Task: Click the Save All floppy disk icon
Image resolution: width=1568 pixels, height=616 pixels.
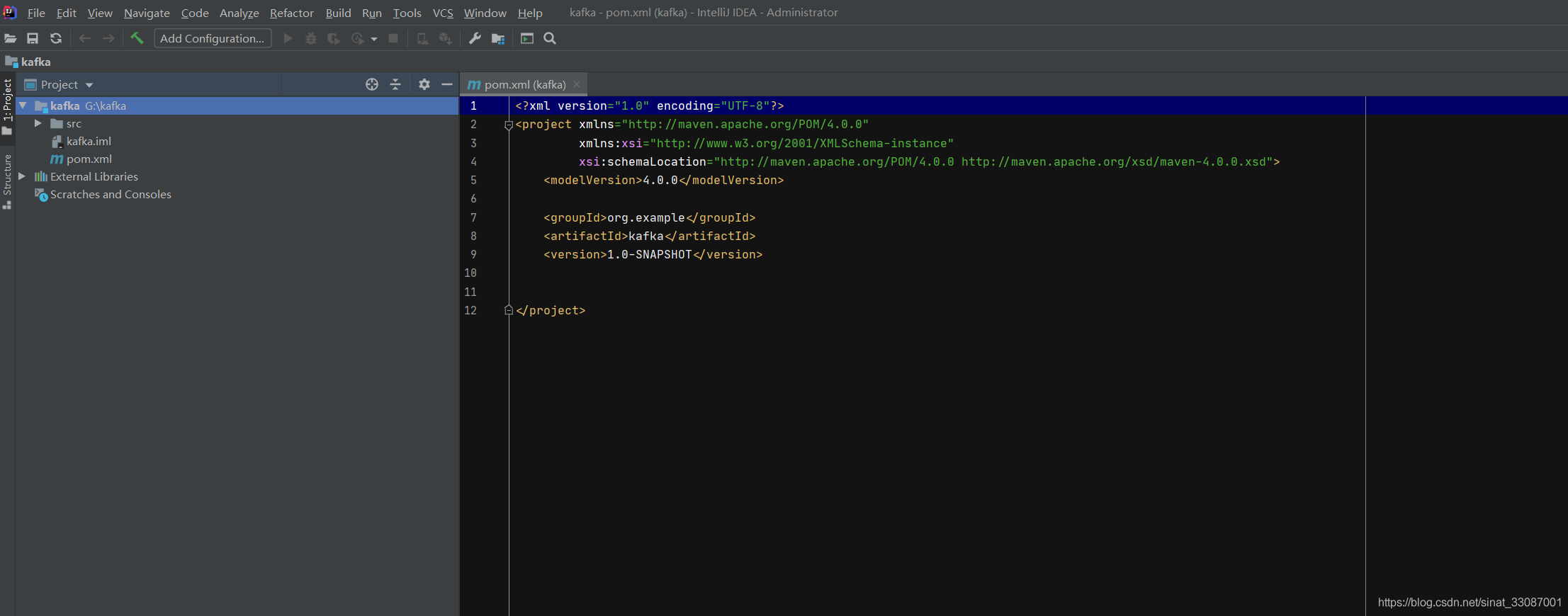Action: tap(33, 38)
